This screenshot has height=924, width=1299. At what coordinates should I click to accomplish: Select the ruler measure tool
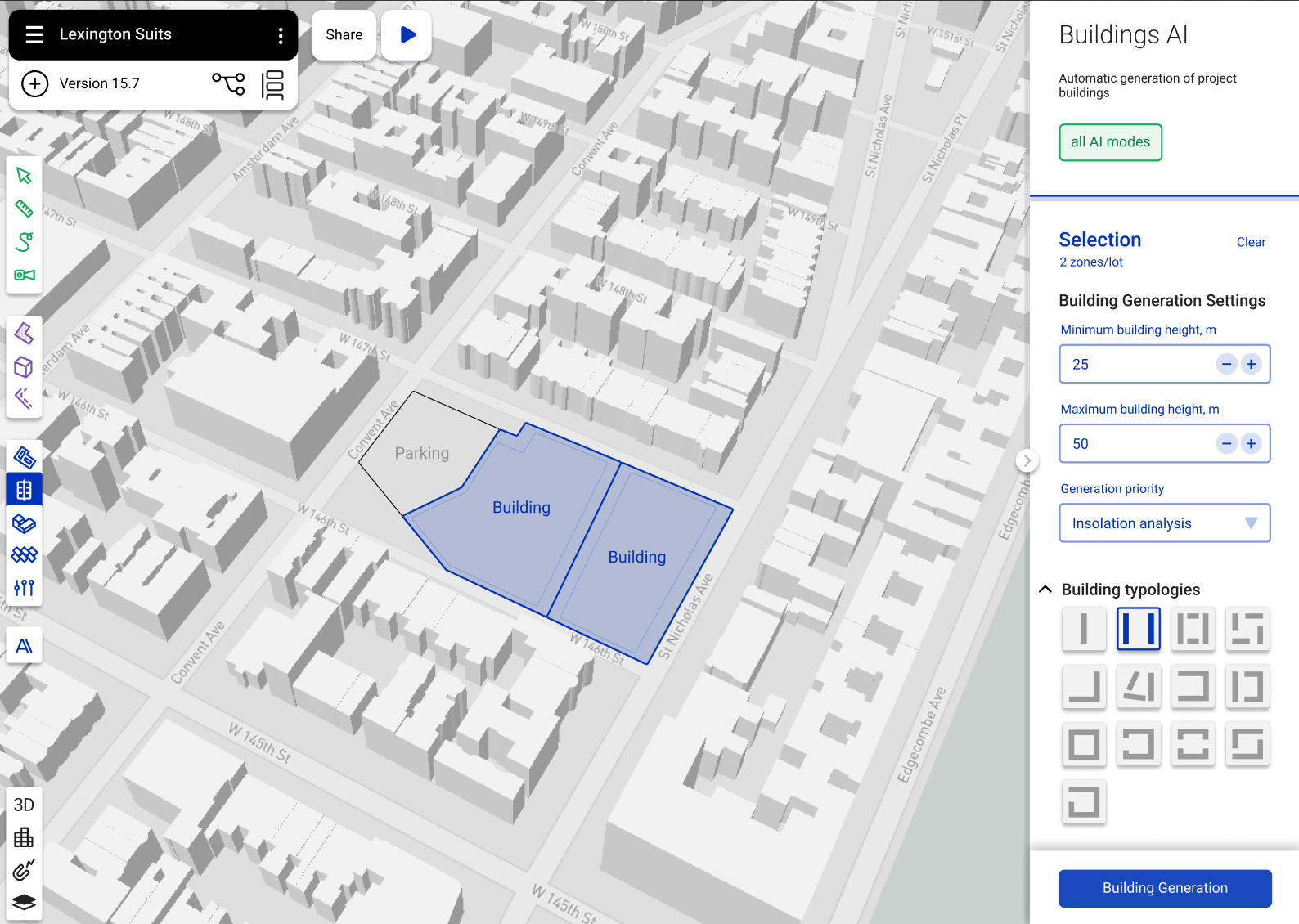[24, 209]
